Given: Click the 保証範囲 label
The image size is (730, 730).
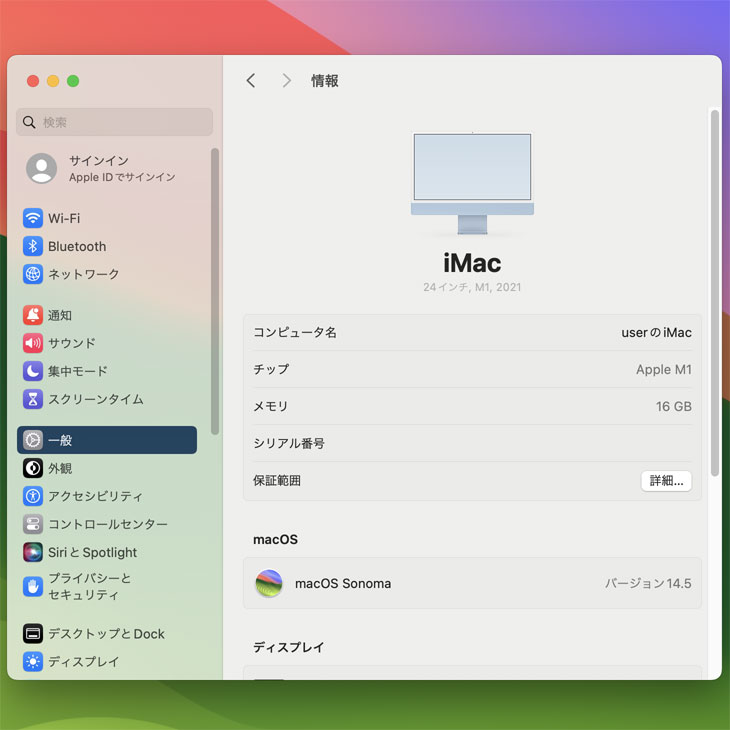Looking at the screenshot, I should click(x=277, y=480).
